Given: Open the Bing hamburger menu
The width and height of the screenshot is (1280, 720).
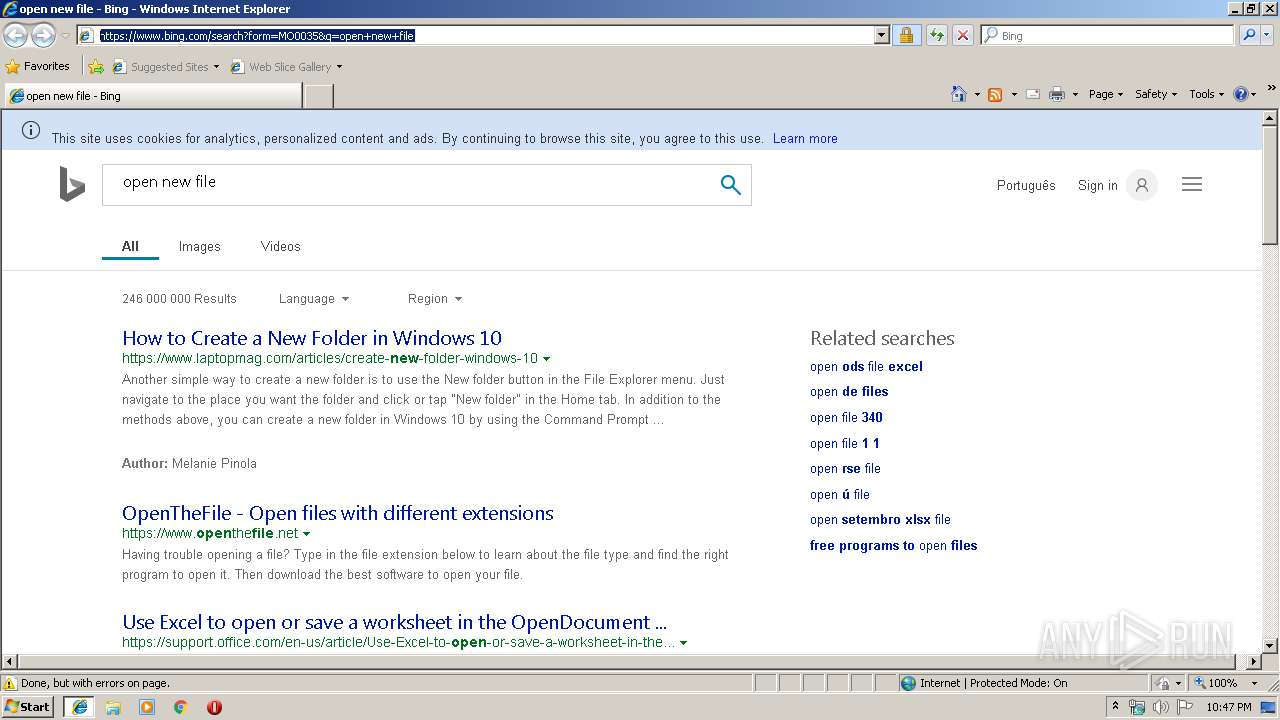Looking at the screenshot, I should 1192,184.
